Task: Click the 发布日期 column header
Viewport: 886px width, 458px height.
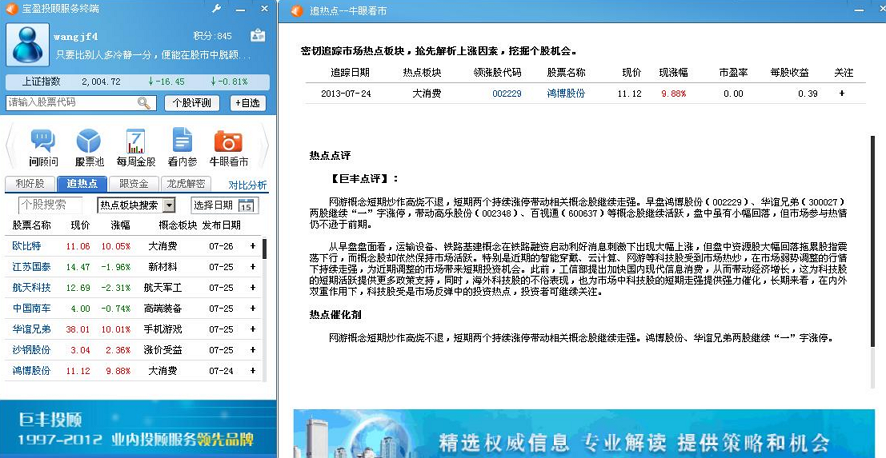Action: [x=221, y=225]
